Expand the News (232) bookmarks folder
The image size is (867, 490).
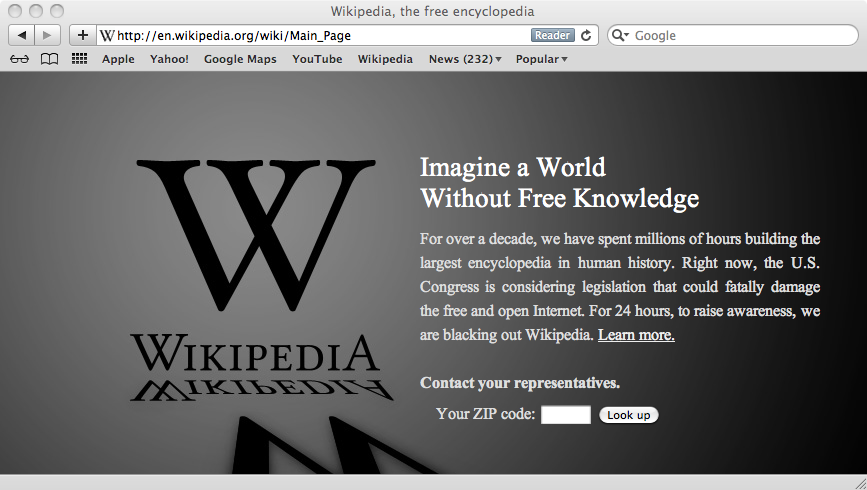click(x=465, y=59)
